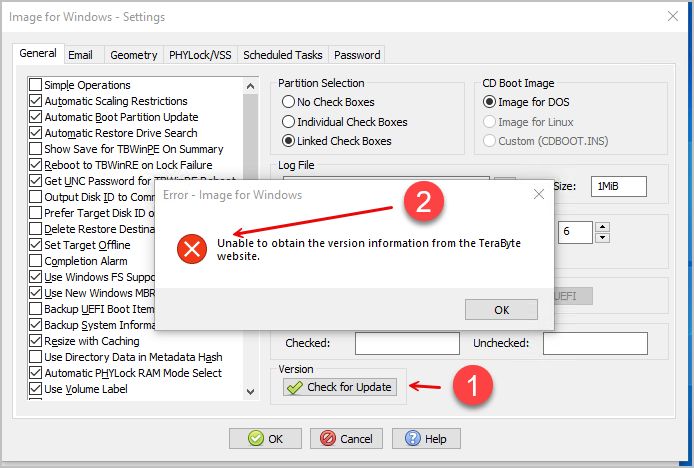Click the Check for Update button
694x468 pixels.
[340, 387]
